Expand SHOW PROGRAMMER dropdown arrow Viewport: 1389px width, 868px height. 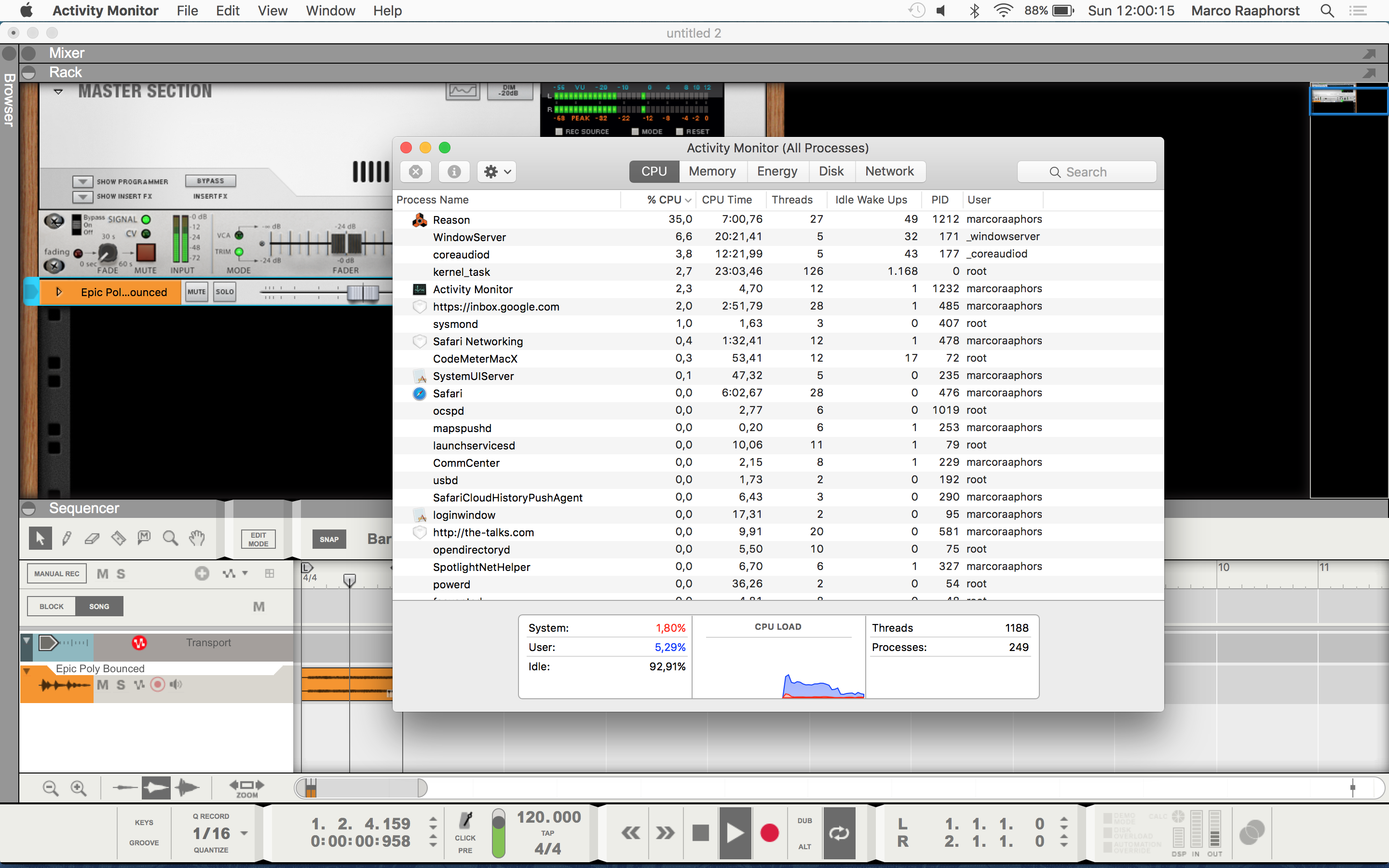pyautogui.click(x=82, y=181)
